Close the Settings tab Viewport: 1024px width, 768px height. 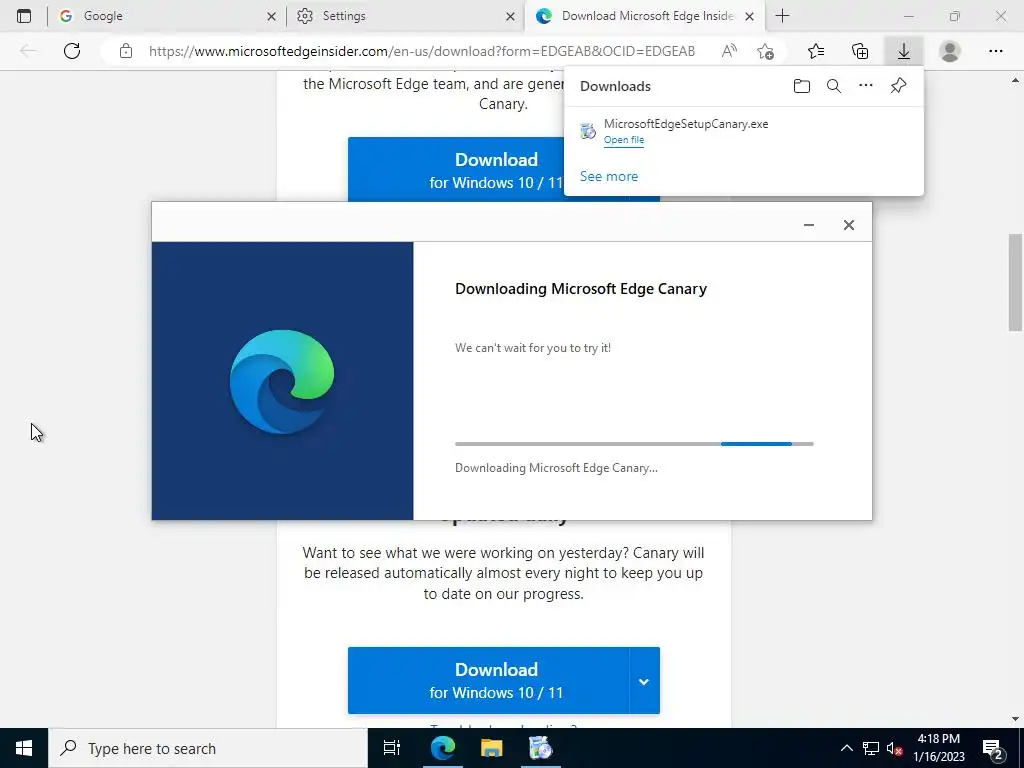(x=510, y=16)
